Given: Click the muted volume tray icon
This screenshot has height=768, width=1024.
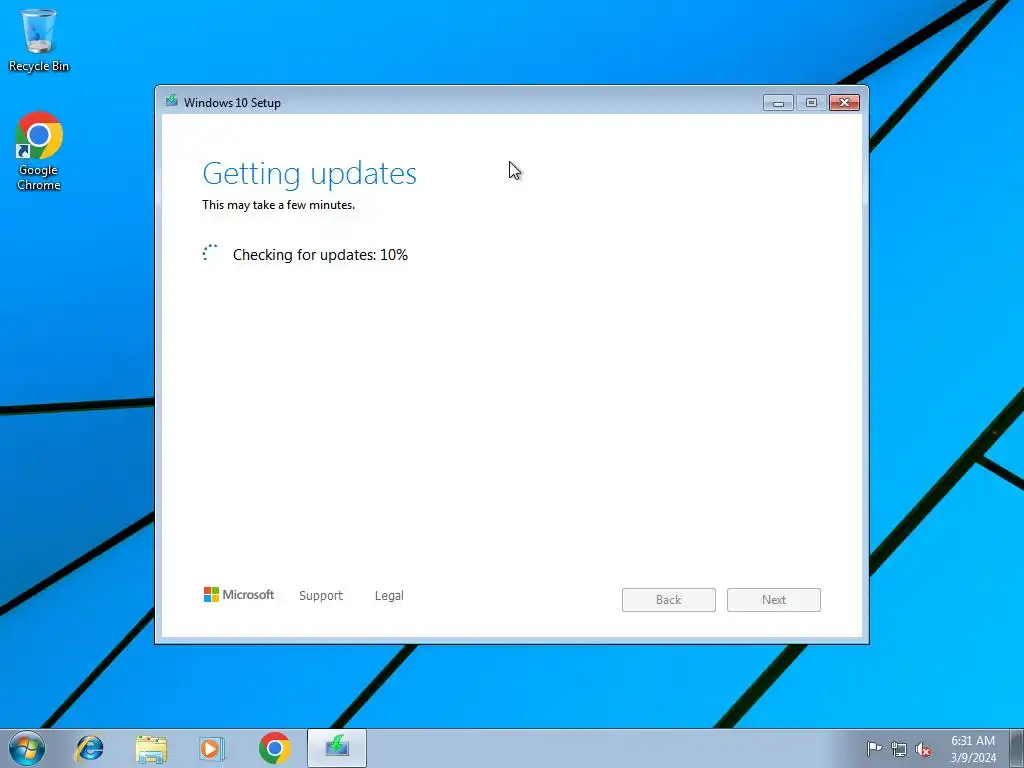Looking at the screenshot, I should coord(923,749).
